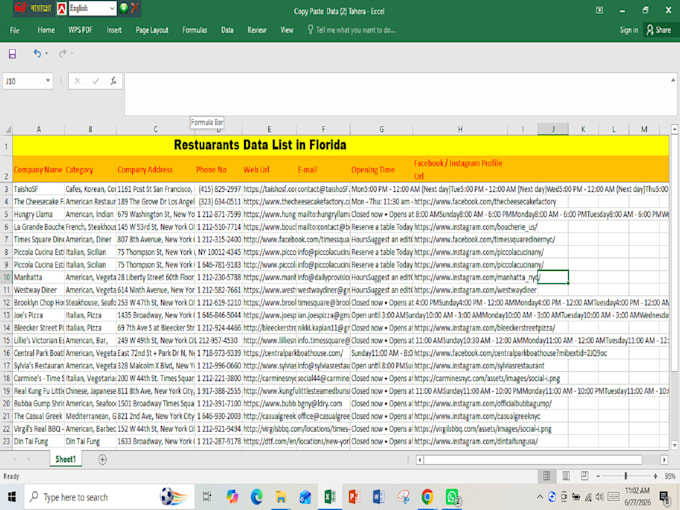Click the horizontal scrollbar right arrow

(664, 460)
